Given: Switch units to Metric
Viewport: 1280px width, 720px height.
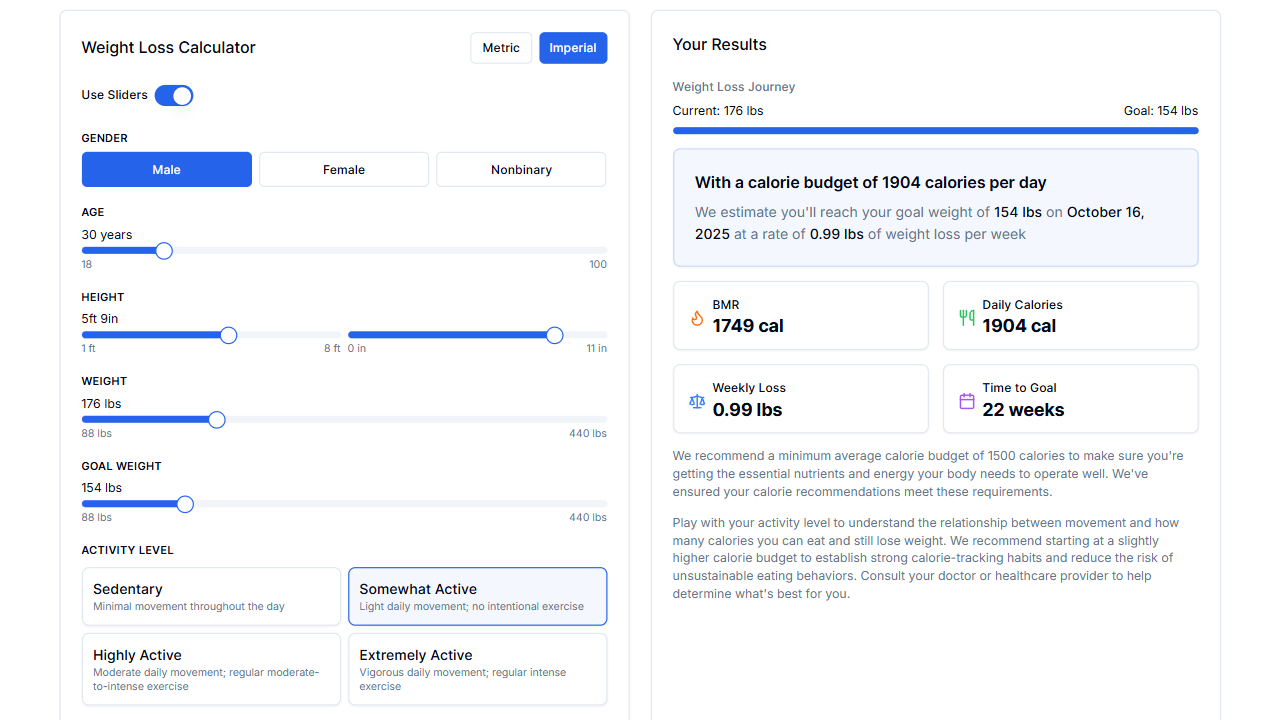Looking at the screenshot, I should (x=501, y=48).
